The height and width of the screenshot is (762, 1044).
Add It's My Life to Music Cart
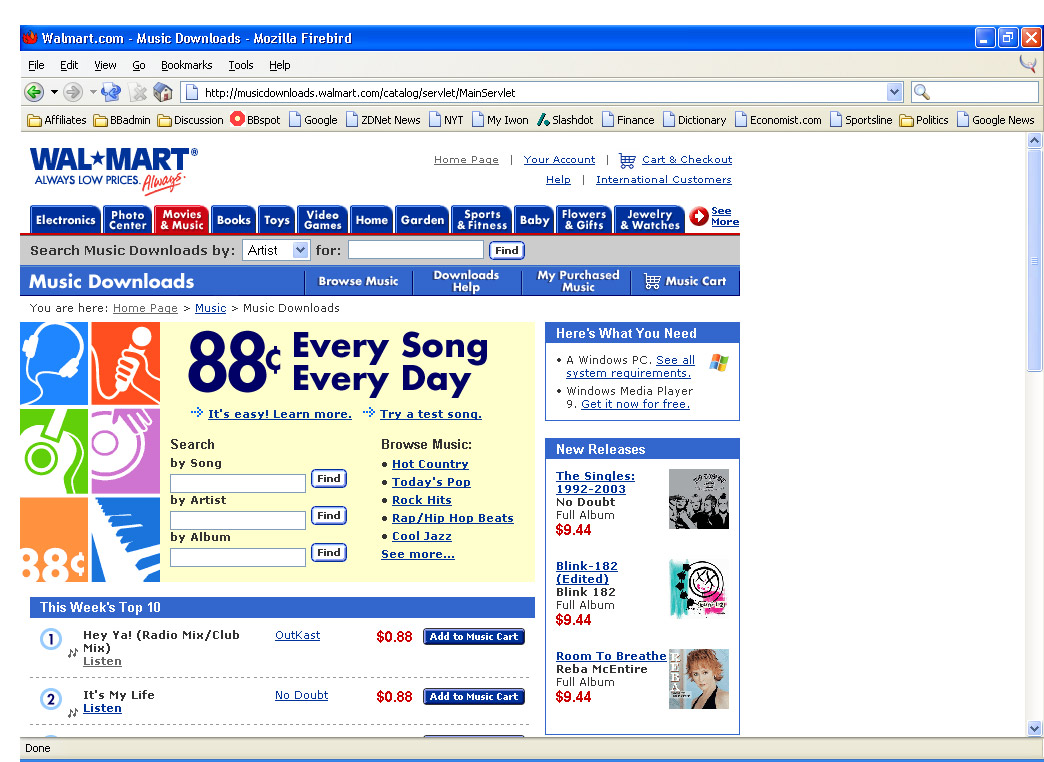pos(473,697)
